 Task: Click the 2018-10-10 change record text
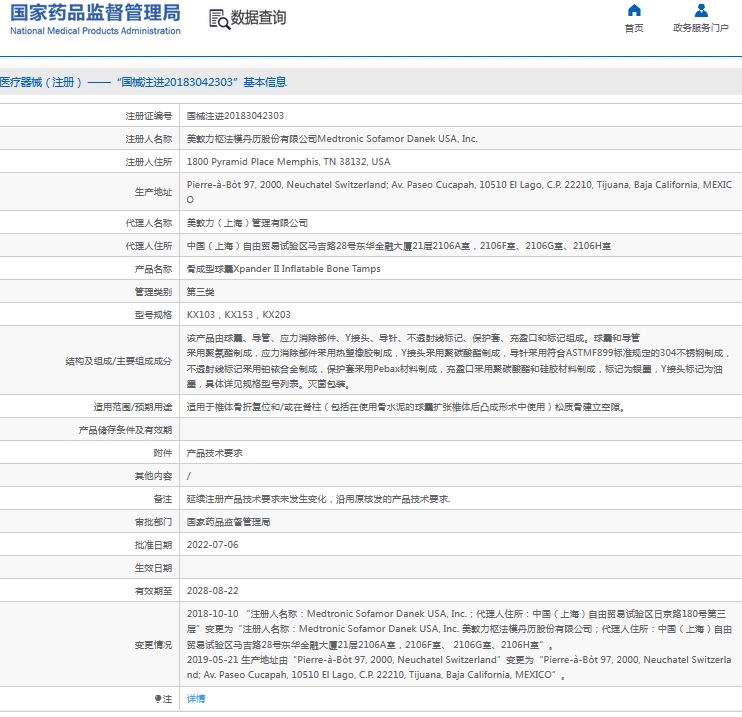[x=459, y=629]
